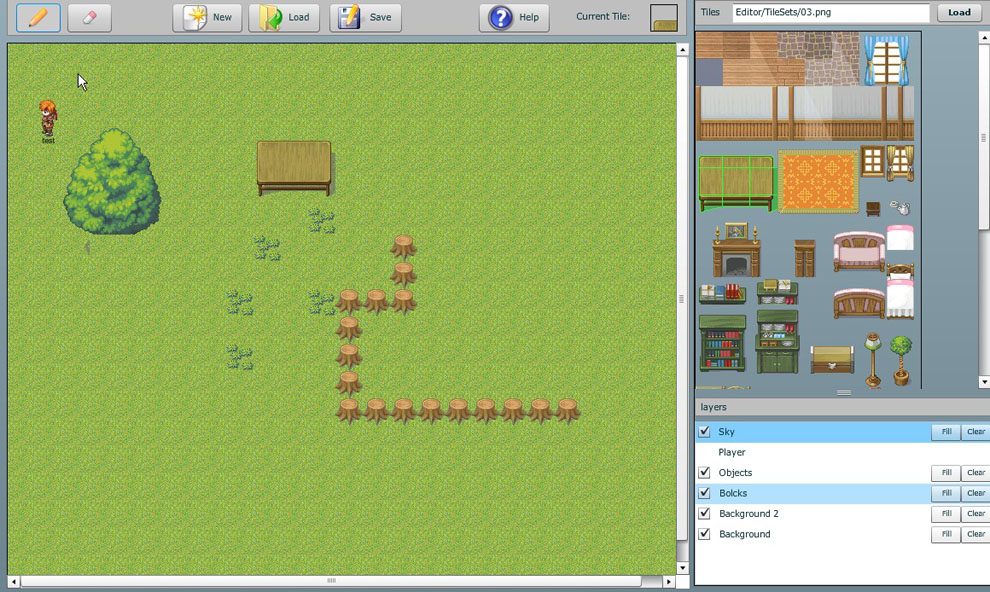Select the blue curtained window tile
This screenshot has width=990, height=592.
(890, 59)
